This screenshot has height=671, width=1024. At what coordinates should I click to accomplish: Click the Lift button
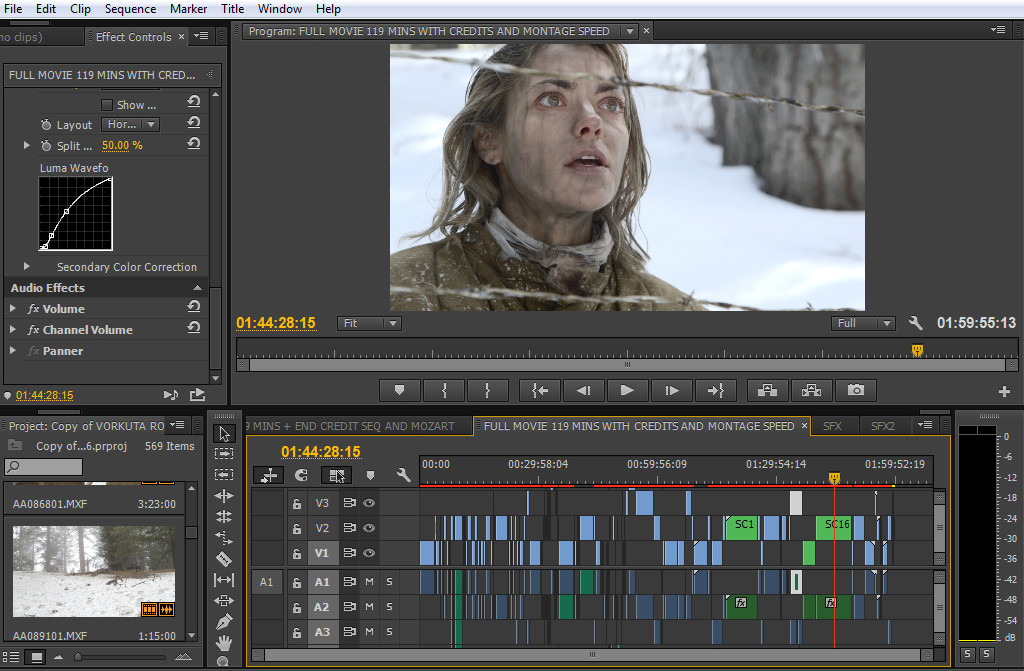[x=767, y=391]
